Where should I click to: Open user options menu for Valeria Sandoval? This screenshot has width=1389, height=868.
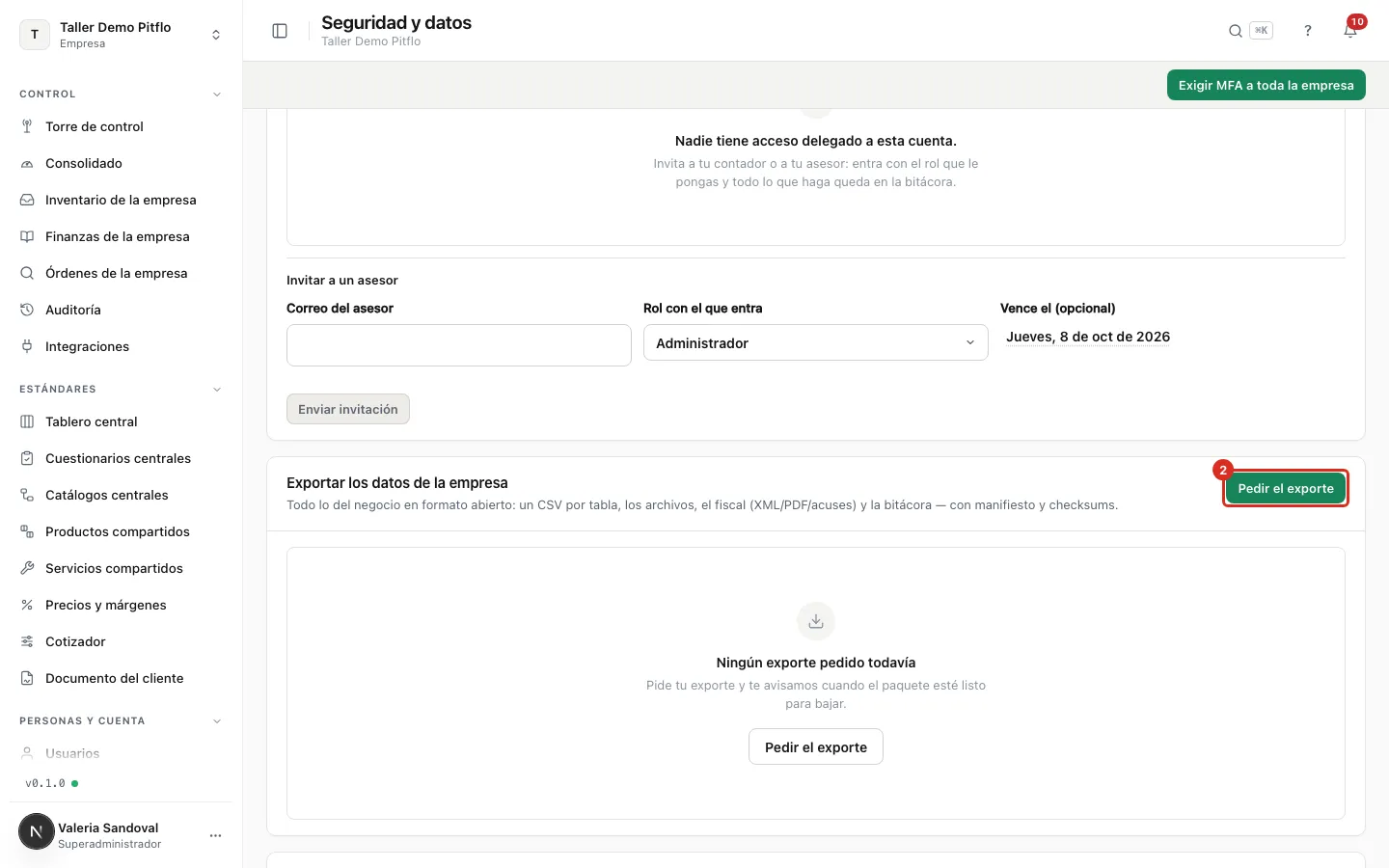pyautogui.click(x=215, y=835)
